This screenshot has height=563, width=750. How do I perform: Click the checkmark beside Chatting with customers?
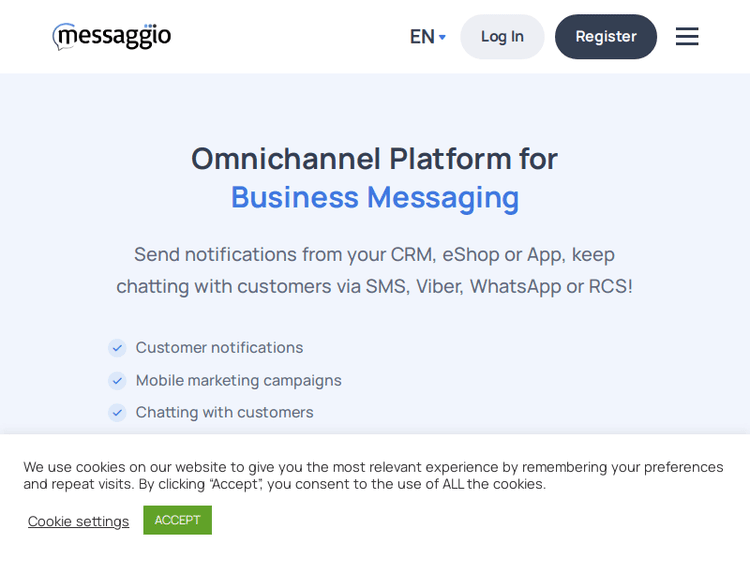pyautogui.click(x=117, y=412)
